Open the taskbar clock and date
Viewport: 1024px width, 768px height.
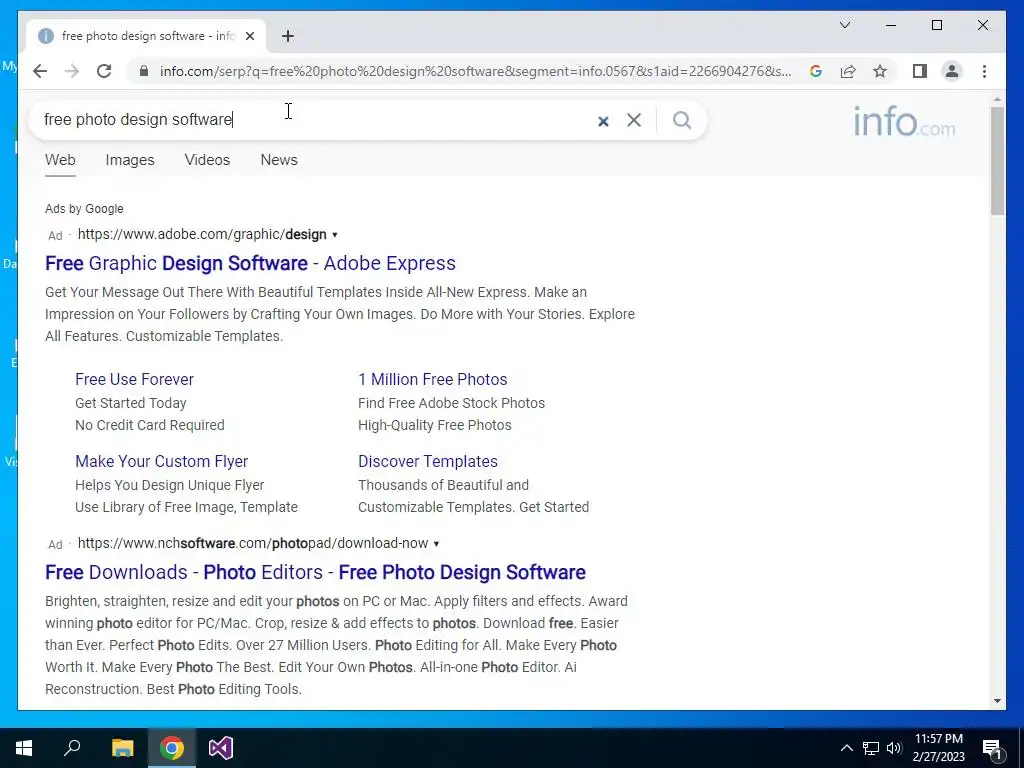938,748
